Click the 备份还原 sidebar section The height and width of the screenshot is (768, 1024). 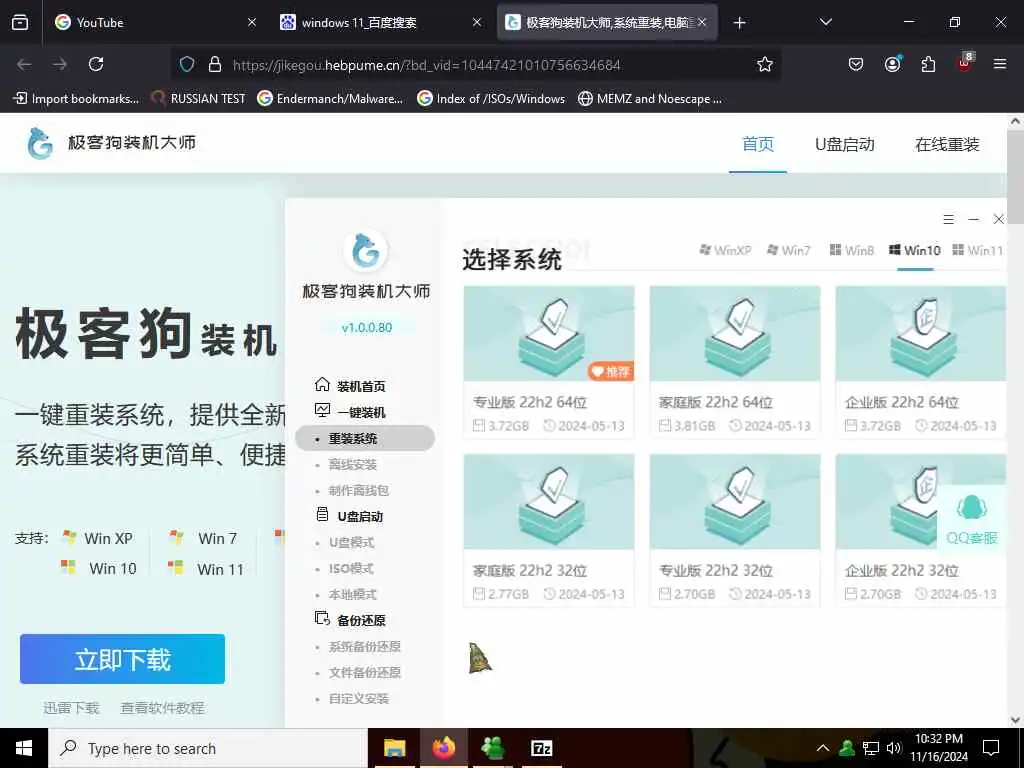tap(350, 620)
